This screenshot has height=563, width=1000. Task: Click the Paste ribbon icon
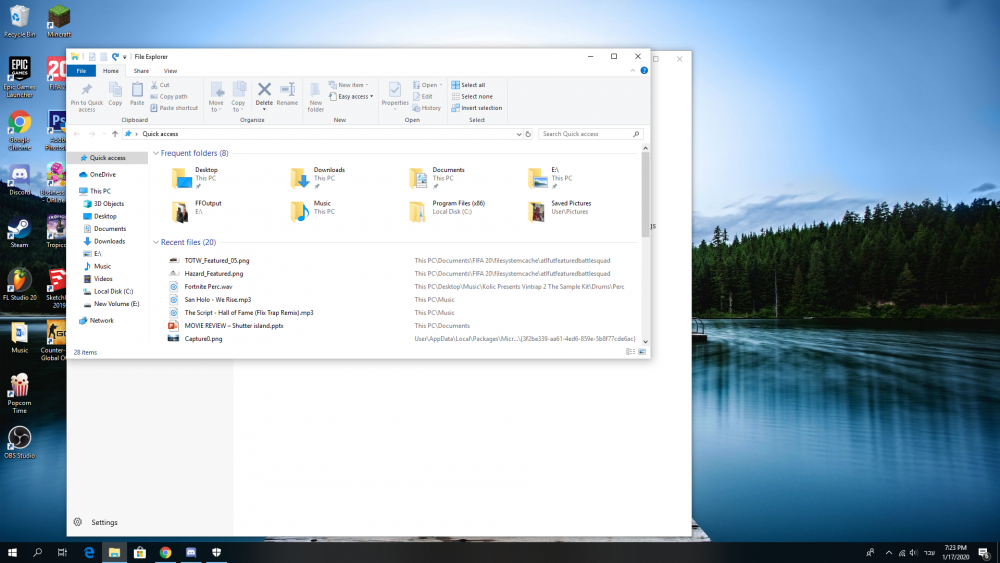(137, 94)
